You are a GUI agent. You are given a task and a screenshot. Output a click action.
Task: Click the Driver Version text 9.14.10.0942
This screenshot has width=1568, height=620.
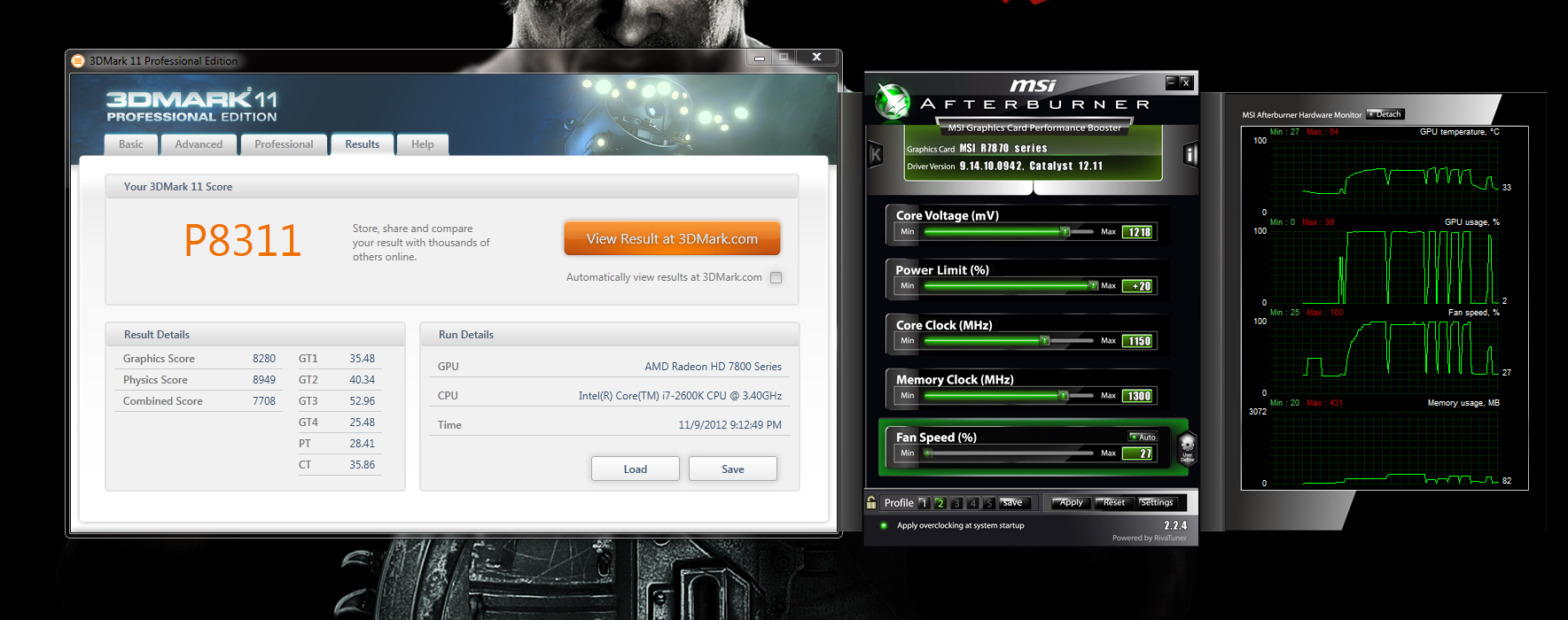click(991, 166)
